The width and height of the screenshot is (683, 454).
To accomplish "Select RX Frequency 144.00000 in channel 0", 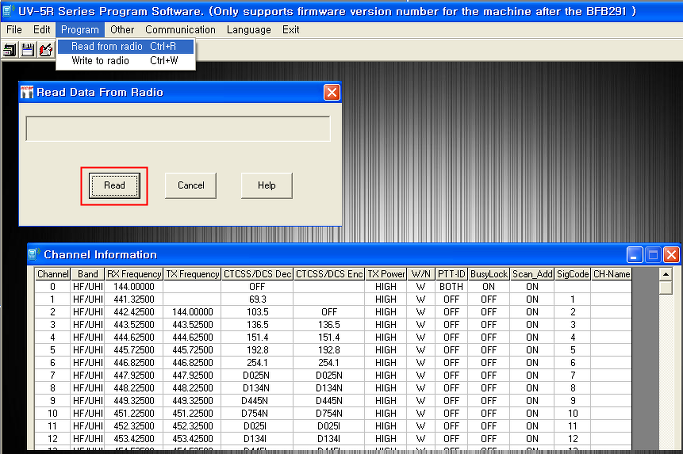I will click(x=134, y=287).
